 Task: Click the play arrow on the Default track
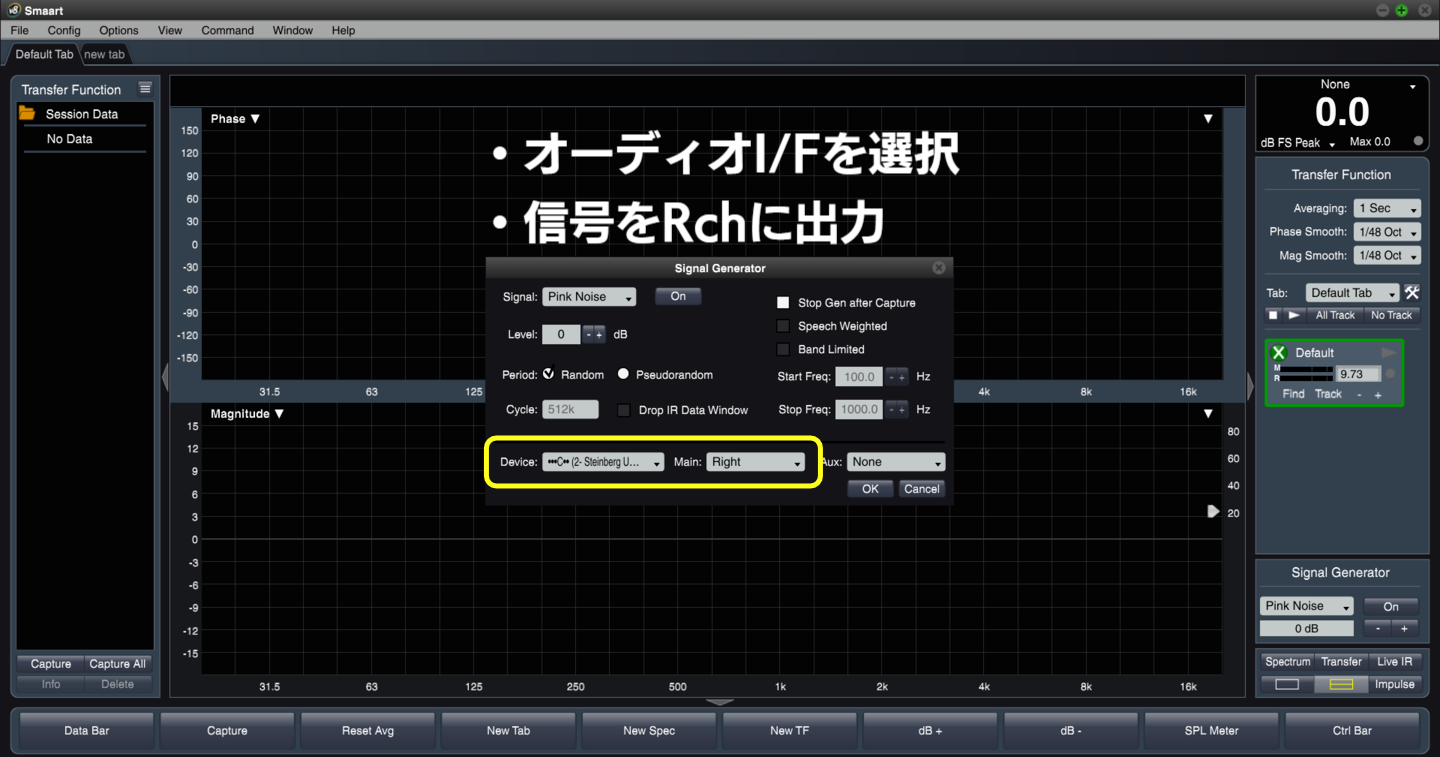1388,352
